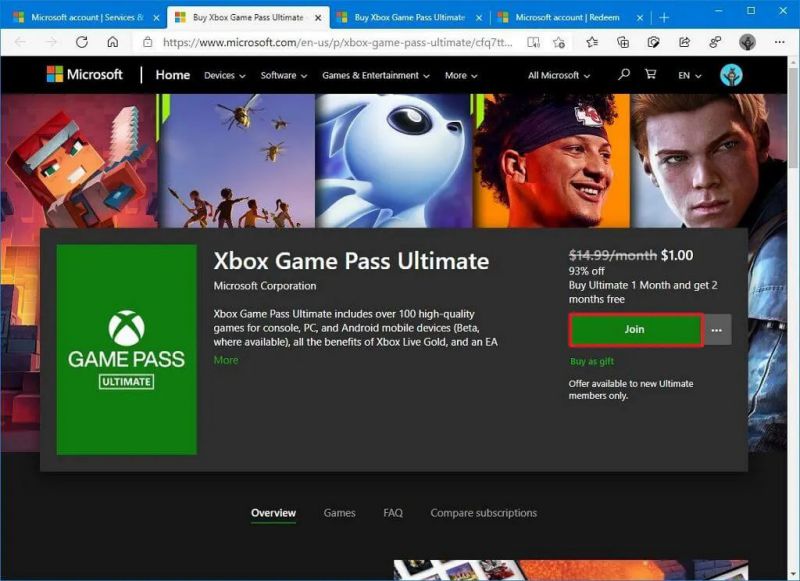Open the Collections icon
Screen dimensions: 800x581
pyautogui.click(x=623, y=42)
